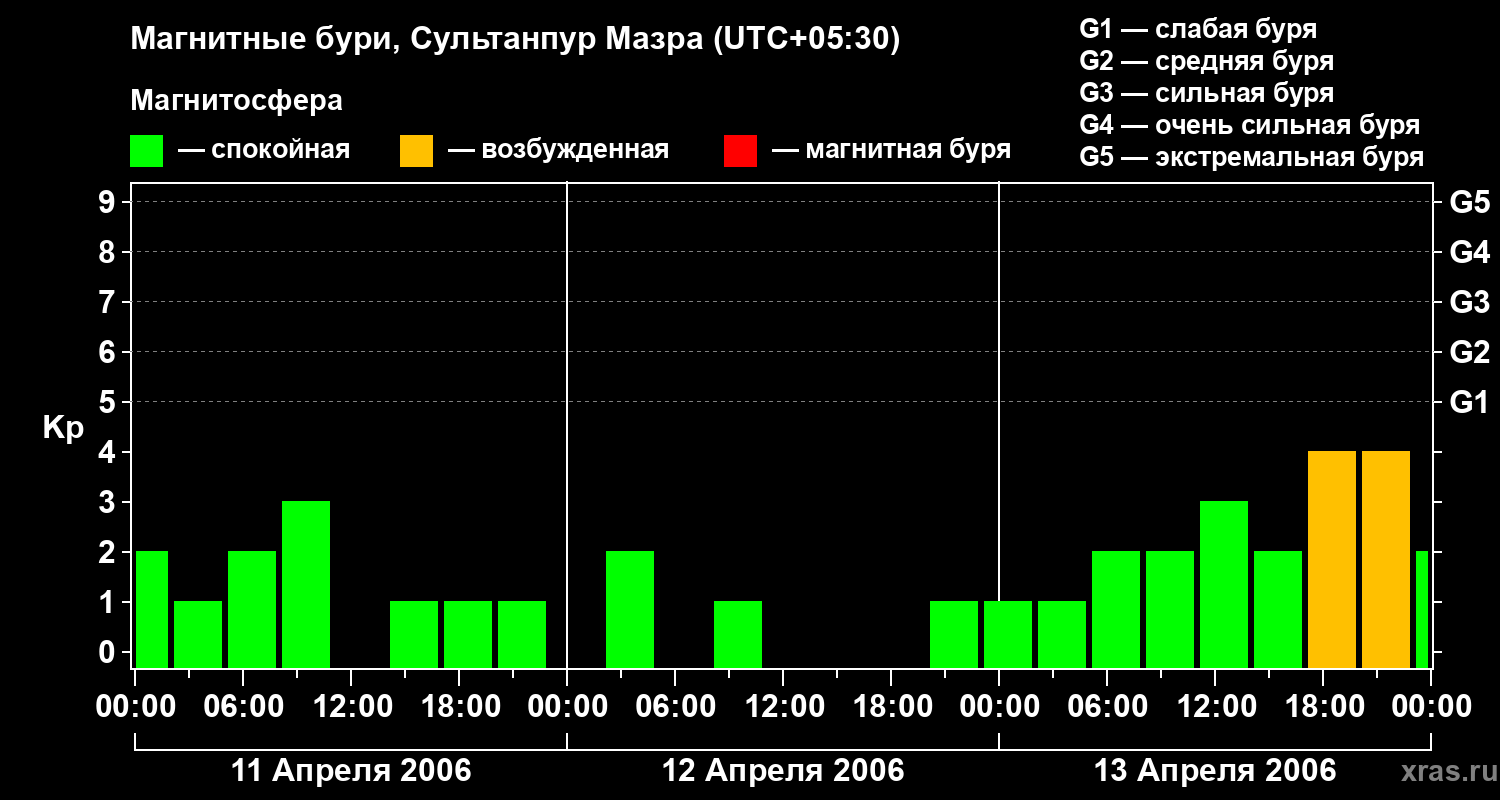This screenshot has height=800, width=1500.
Task: Click the first orange Kp 4 bar starting near 18:00
Action: (1332, 559)
